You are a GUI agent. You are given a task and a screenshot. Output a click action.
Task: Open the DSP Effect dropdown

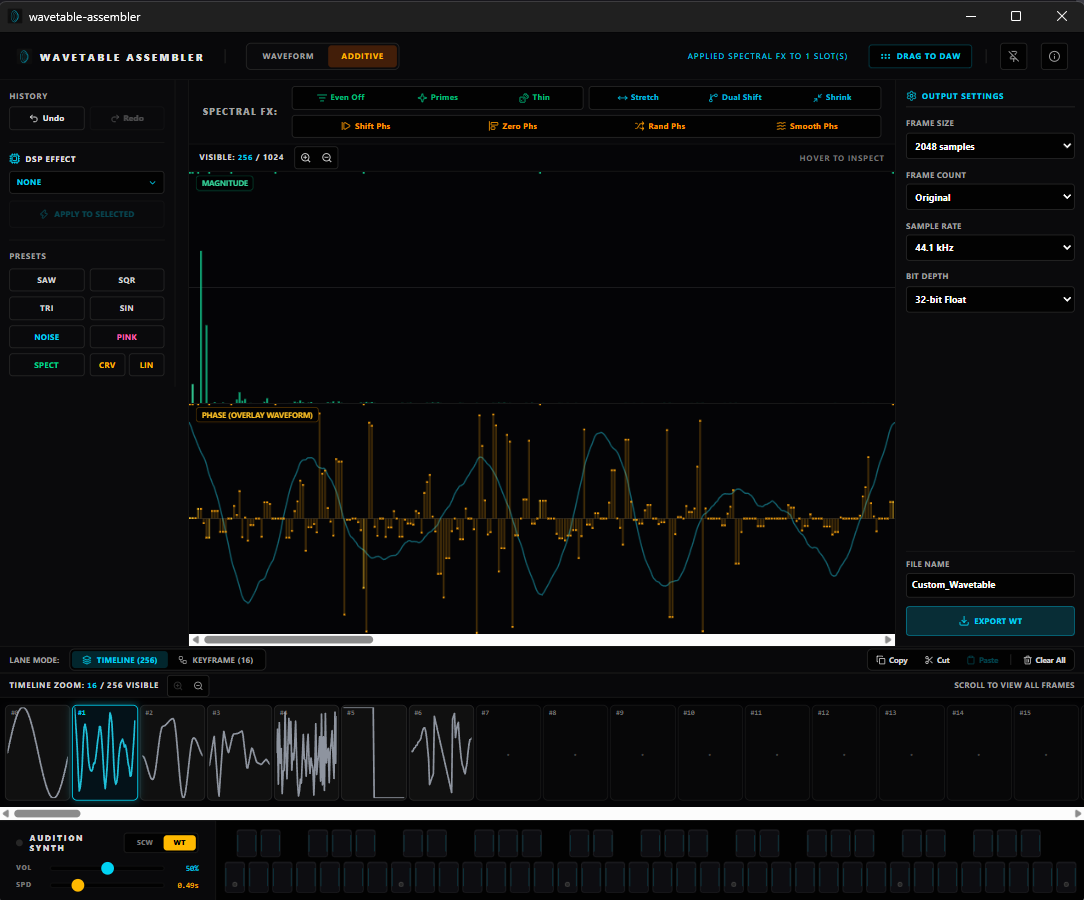click(x=86, y=182)
